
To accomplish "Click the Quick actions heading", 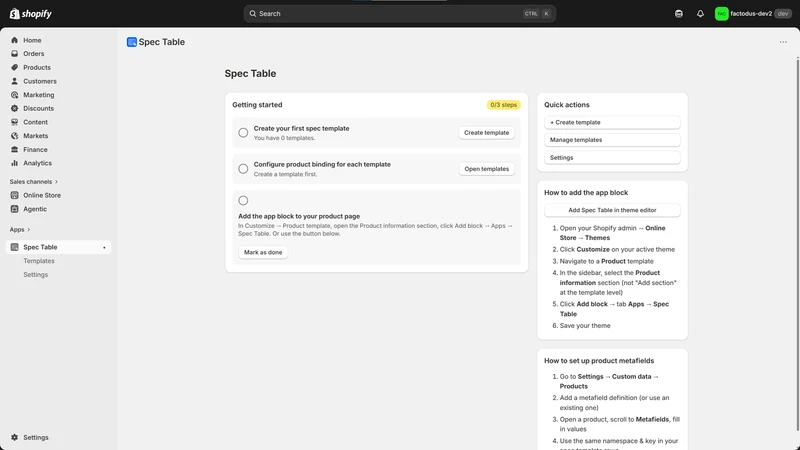I will pyautogui.click(x=566, y=105).
